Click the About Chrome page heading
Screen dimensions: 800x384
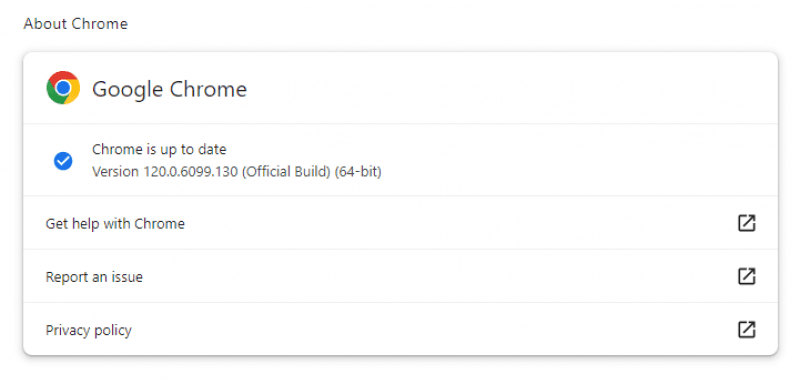pyautogui.click(x=76, y=23)
